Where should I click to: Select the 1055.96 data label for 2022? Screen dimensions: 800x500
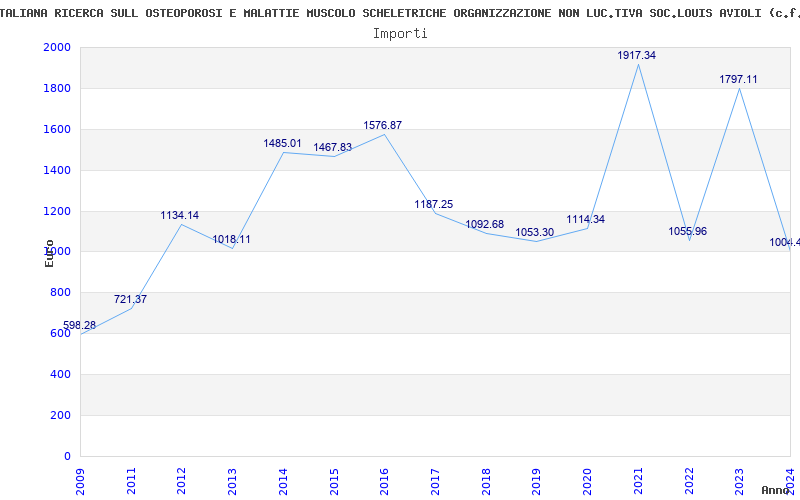click(688, 232)
